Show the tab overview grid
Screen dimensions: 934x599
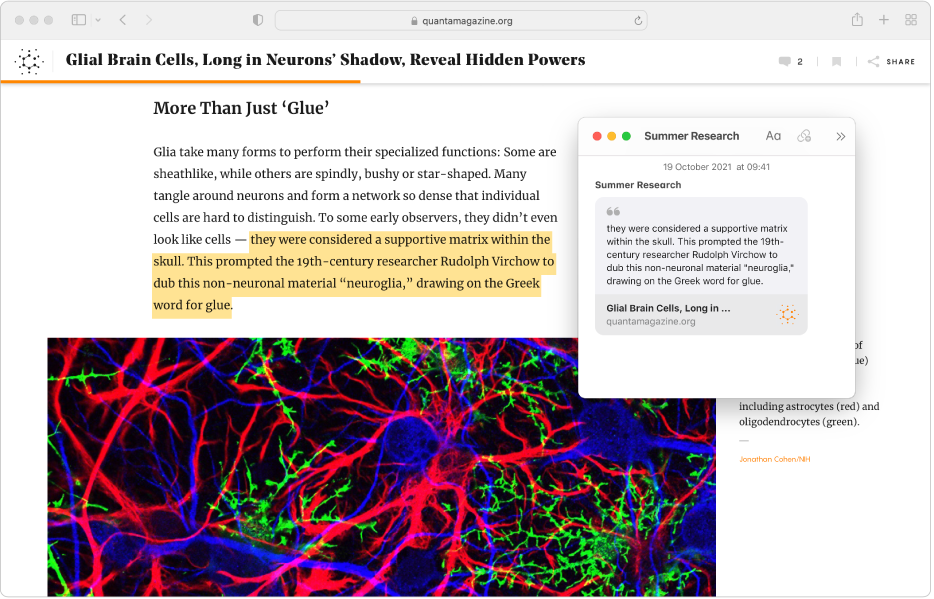tap(911, 20)
